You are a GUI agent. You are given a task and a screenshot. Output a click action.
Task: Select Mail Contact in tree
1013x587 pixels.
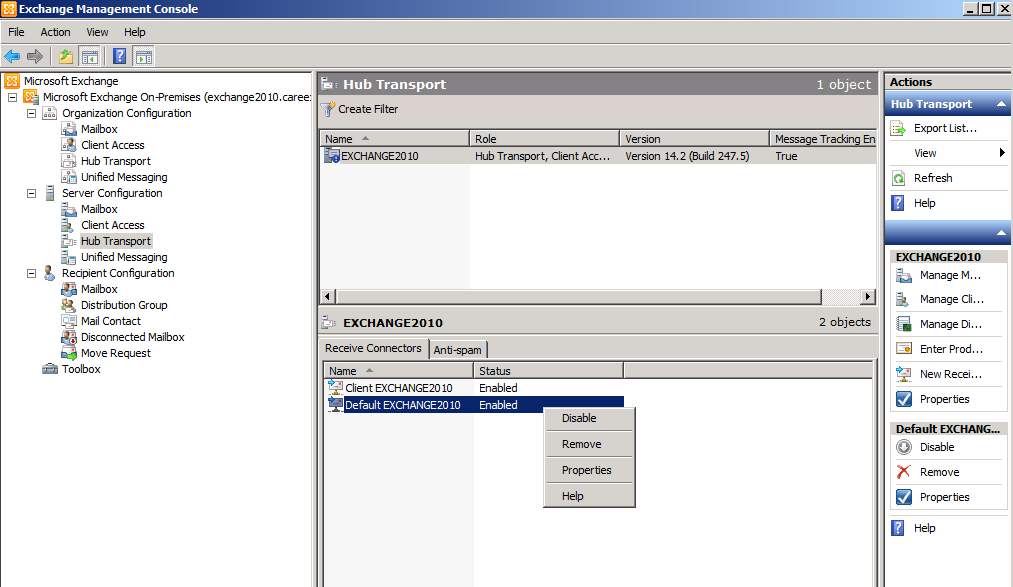pyautogui.click(x=110, y=321)
